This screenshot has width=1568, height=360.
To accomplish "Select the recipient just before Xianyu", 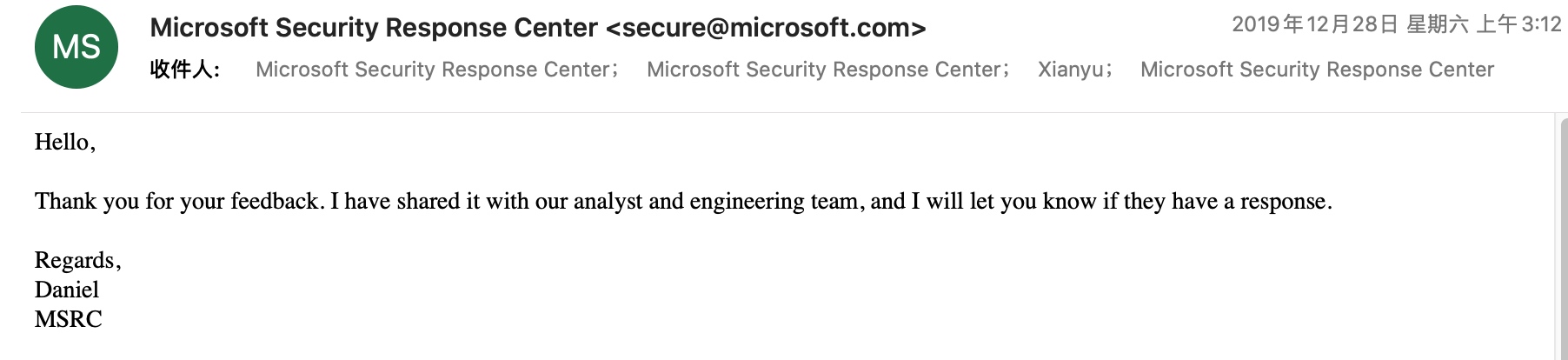I will 824,70.
